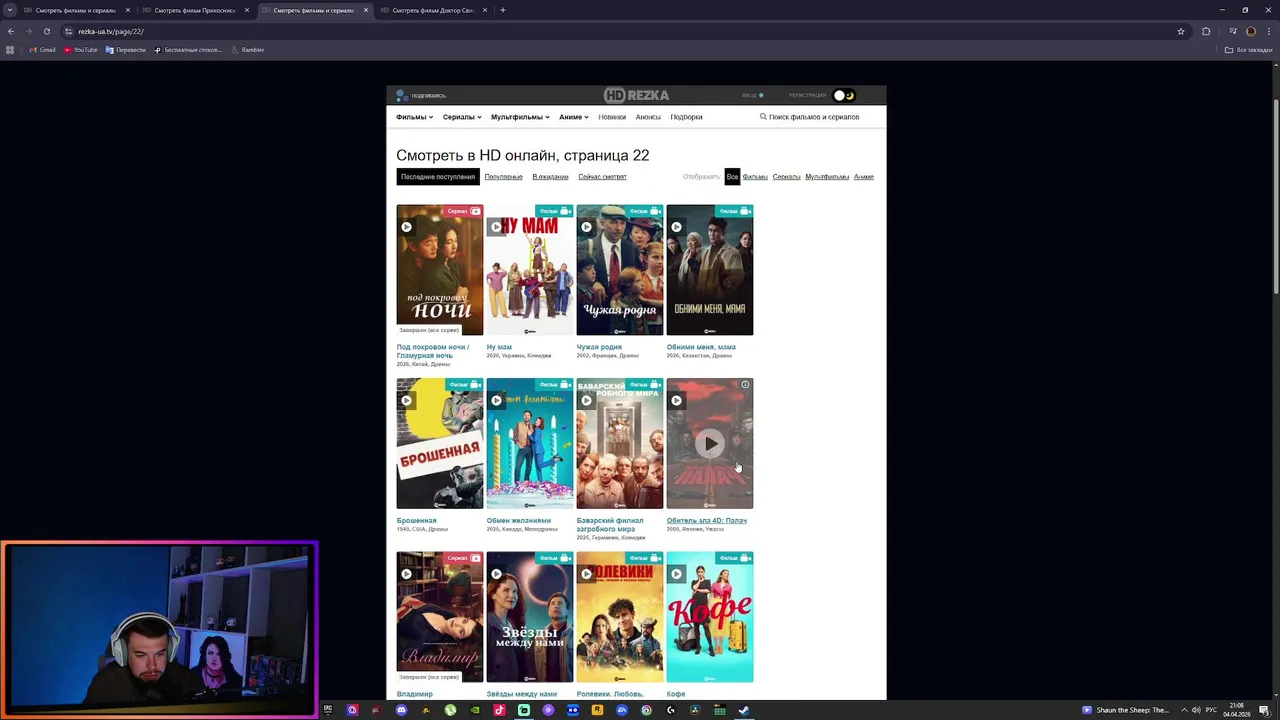Click the search magnifier icon

click(x=763, y=117)
